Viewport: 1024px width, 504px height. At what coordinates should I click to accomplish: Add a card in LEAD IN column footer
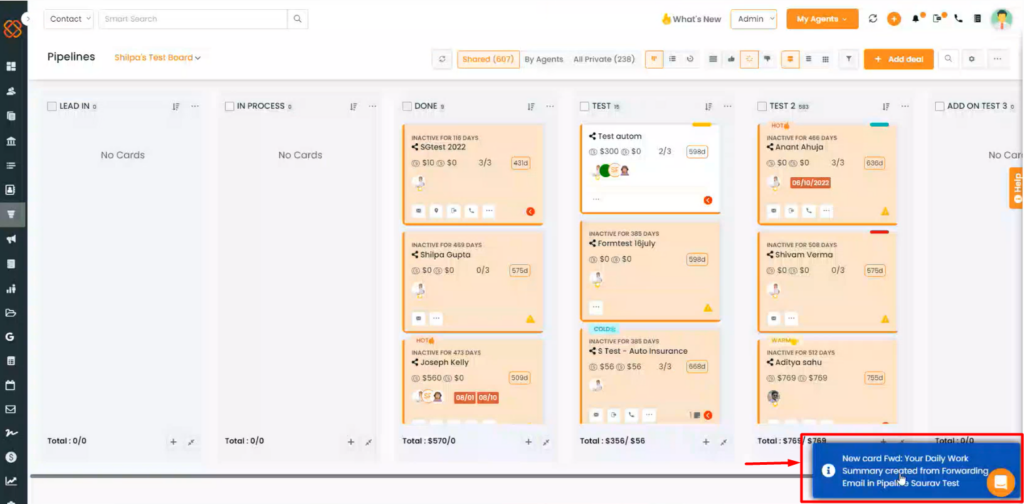[x=173, y=442]
